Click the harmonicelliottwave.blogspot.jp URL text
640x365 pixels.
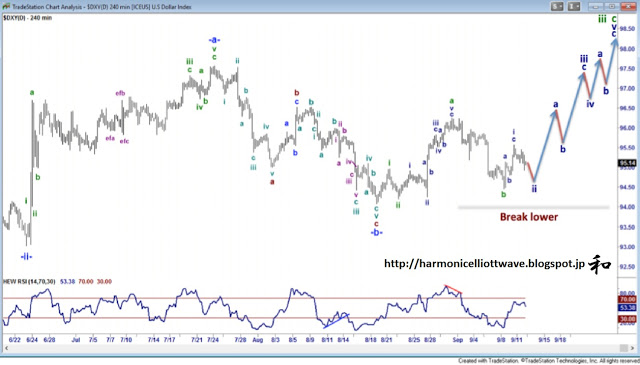(x=484, y=264)
